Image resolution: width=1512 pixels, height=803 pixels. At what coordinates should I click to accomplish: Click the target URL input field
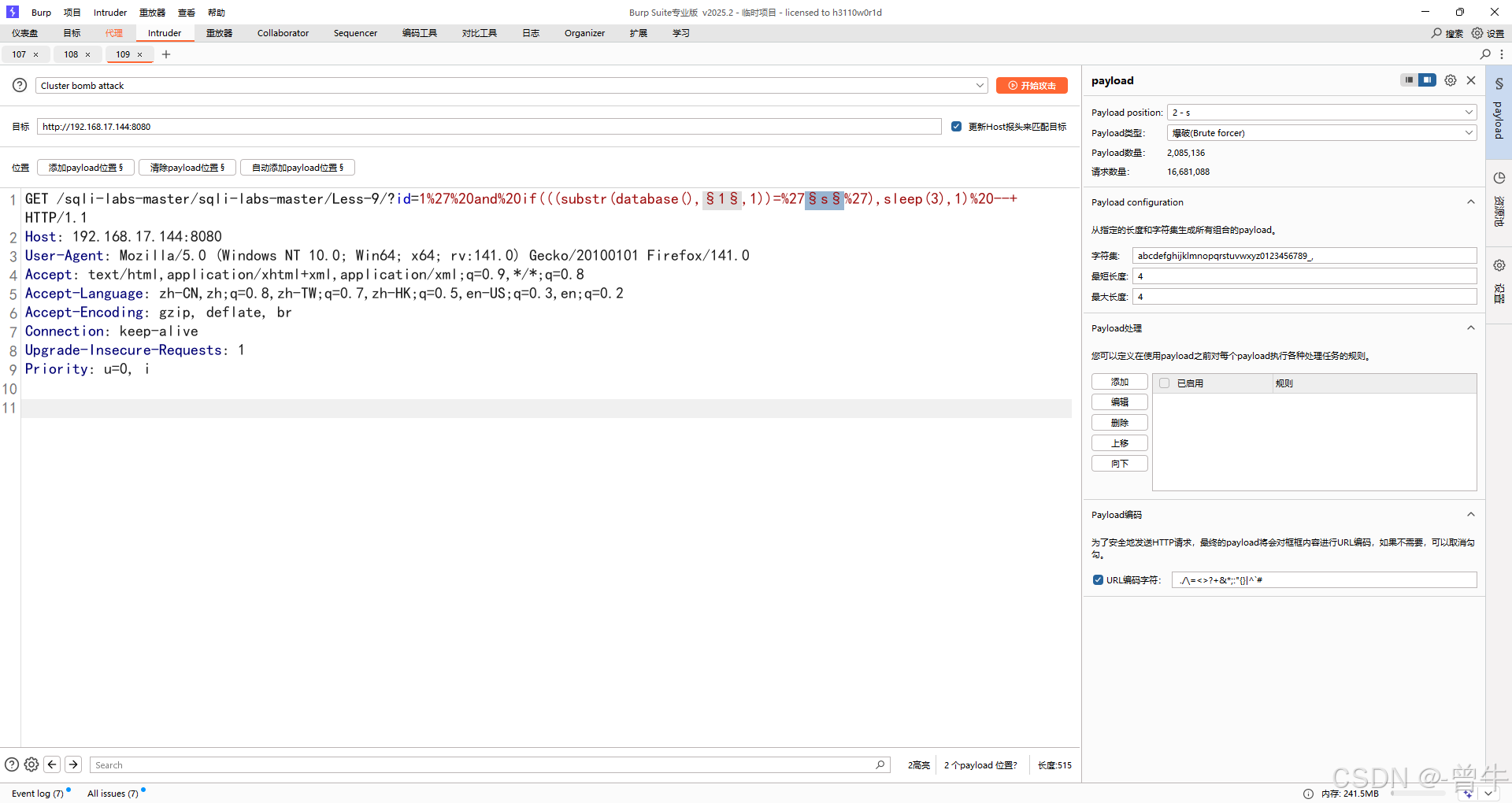[x=489, y=127]
